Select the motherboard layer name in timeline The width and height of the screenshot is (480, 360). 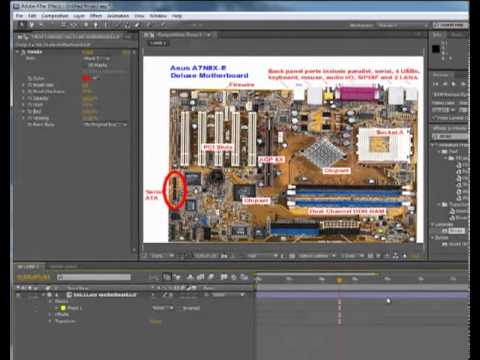pyautogui.click(x=105, y=295)
